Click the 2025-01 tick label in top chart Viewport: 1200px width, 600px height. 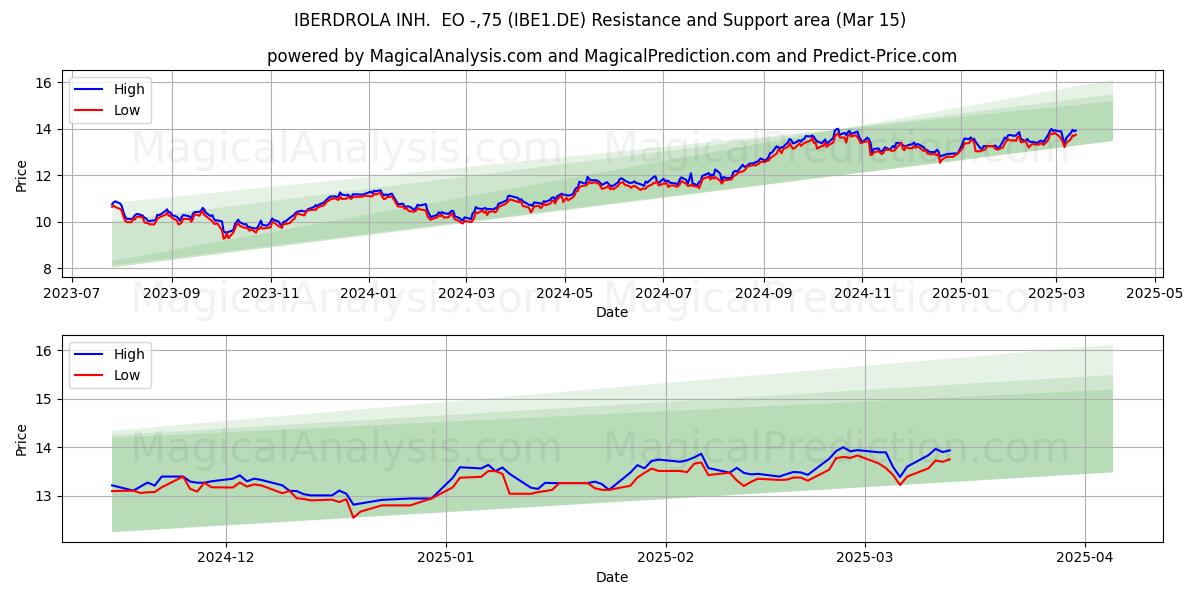pos(961,295)
